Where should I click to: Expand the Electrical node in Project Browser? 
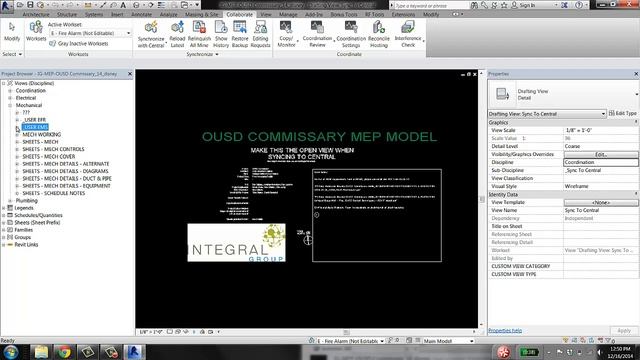[x=10, y=98]
